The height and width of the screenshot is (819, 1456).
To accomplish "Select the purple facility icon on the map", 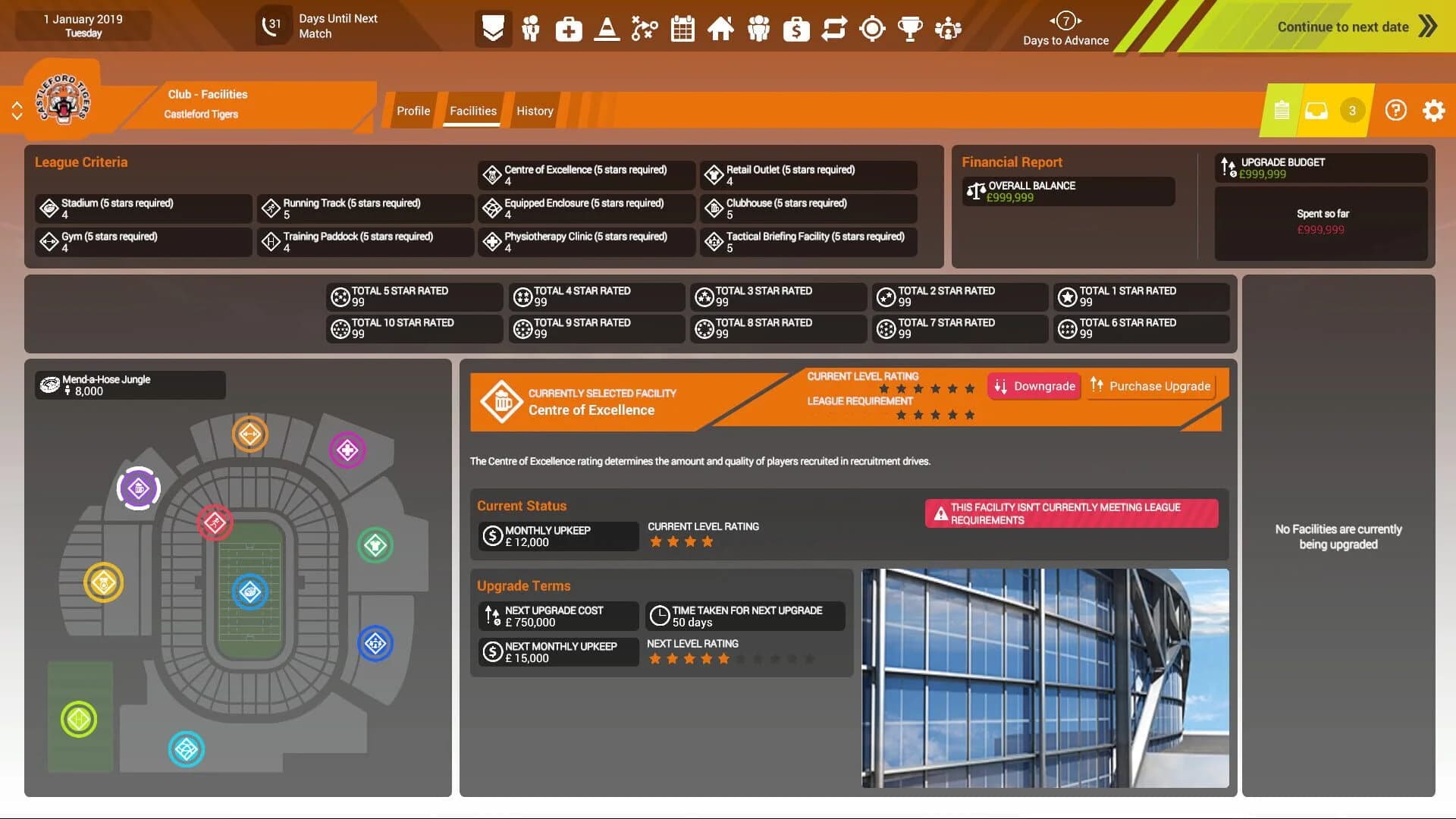I will coord(138,488).
